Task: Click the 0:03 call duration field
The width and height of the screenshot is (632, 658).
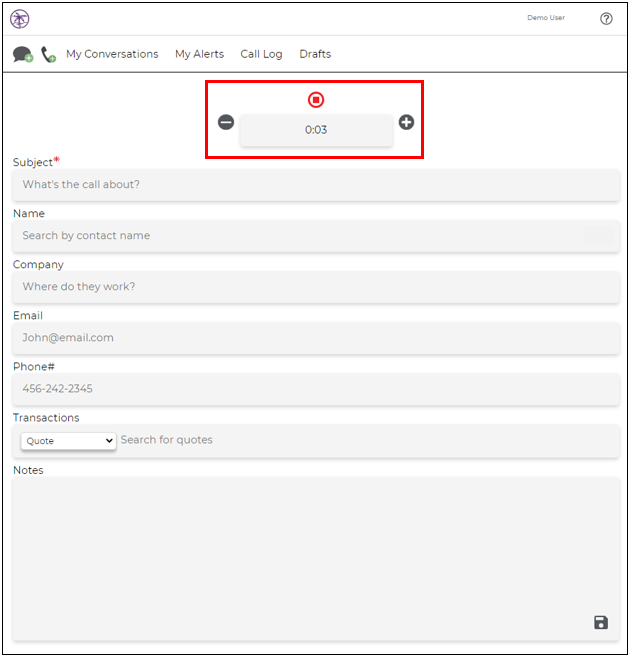Action: (x=316, y=130)
